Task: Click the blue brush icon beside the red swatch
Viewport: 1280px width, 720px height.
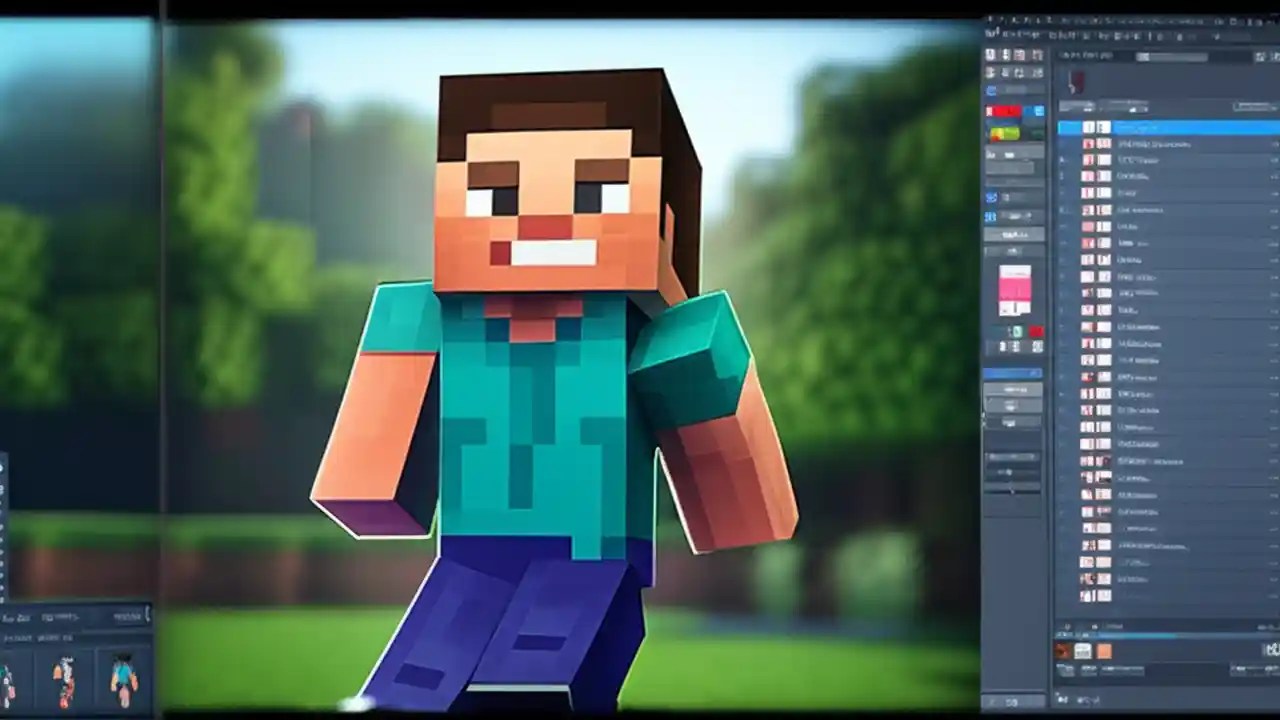Action: click(1035, 111)
